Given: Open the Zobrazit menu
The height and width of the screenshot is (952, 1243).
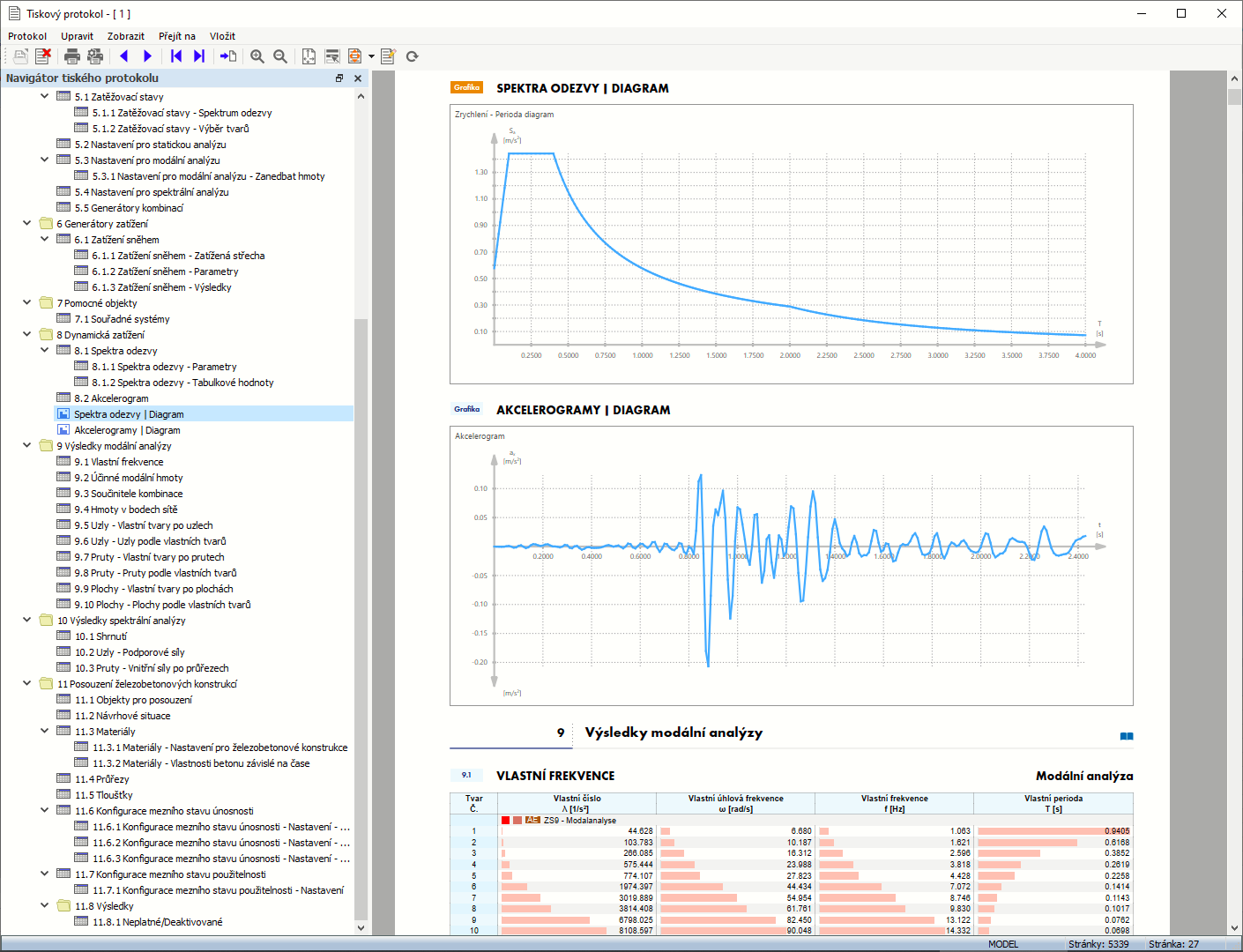Looking at the screenshot, I should (126, 36).
